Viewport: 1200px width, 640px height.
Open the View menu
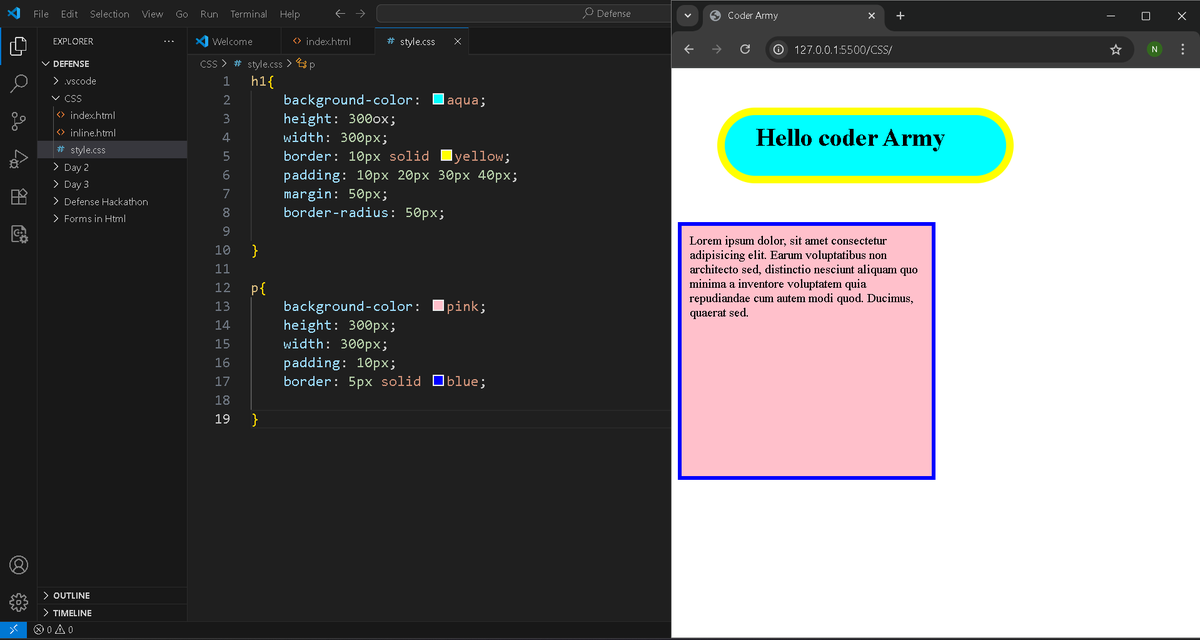(152, 14)
